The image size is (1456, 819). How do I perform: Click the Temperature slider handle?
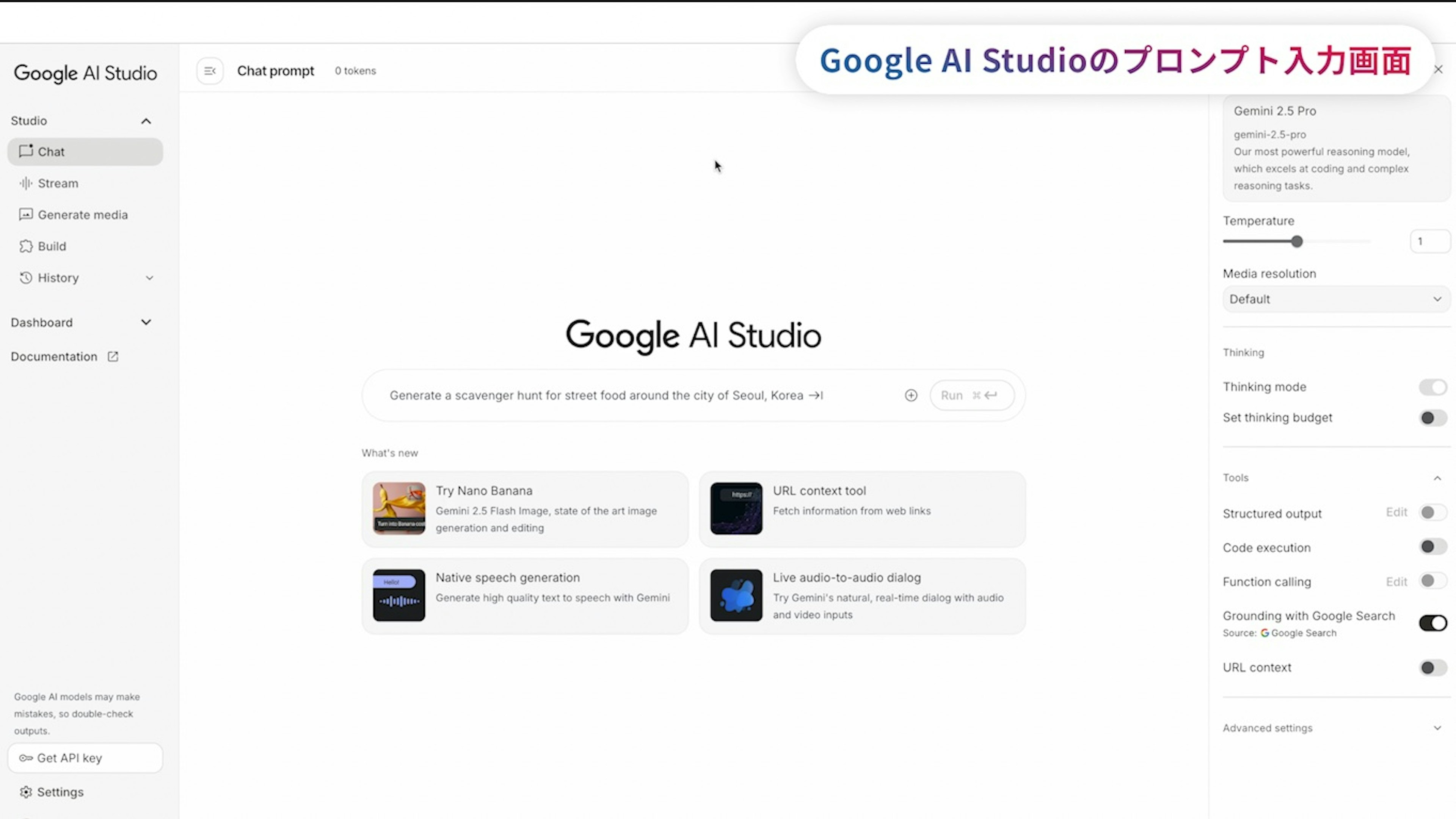pyautogui.click(x=1297, y=242)
